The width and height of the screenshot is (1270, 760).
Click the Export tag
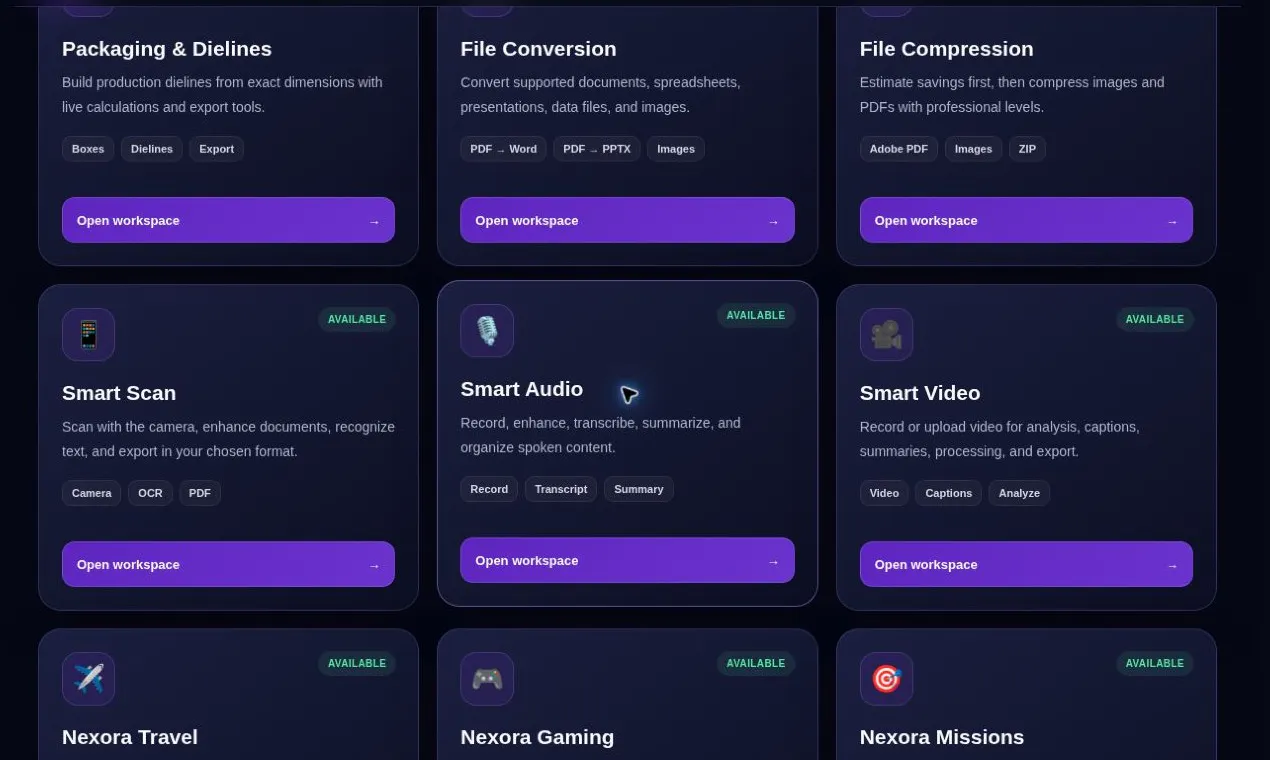tap(216, 149)
